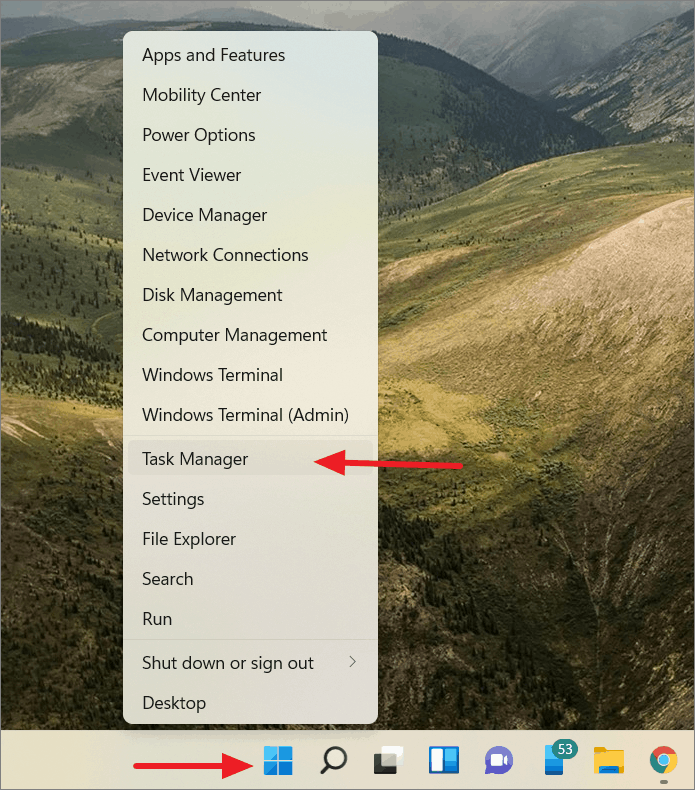Open the taskbar app showing badge 53
This screenshot has width=695, height=790.
pos(557,759)
